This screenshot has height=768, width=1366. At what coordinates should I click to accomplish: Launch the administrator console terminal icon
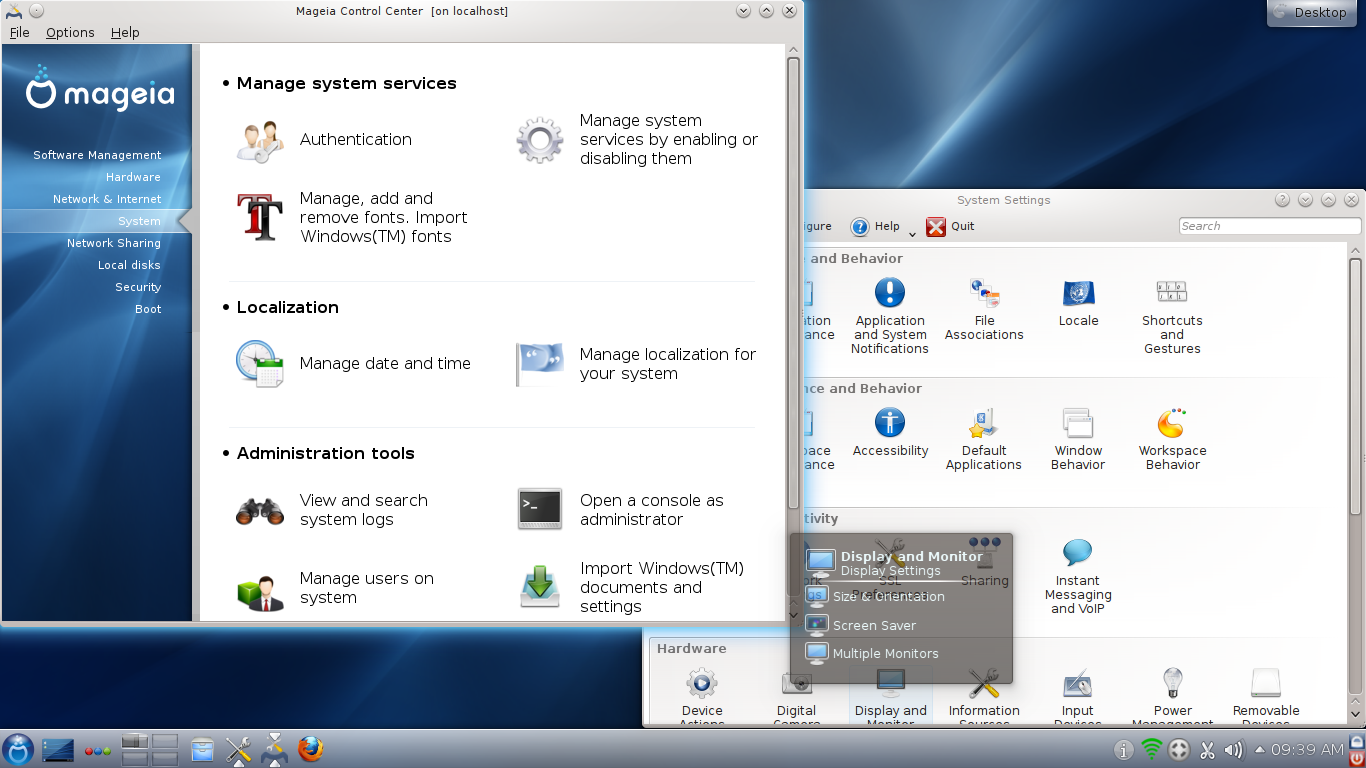pos(539,510)
